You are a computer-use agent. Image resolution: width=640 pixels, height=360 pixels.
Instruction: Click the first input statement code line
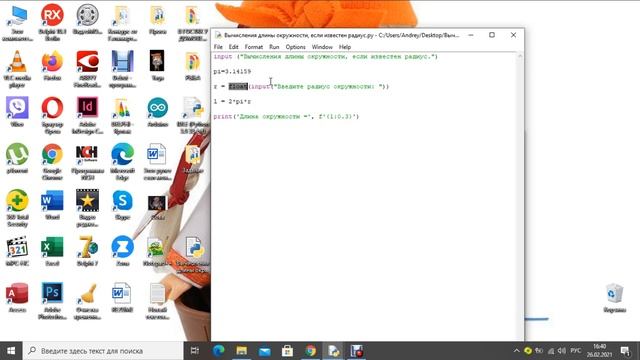click(x=325, y=57)
